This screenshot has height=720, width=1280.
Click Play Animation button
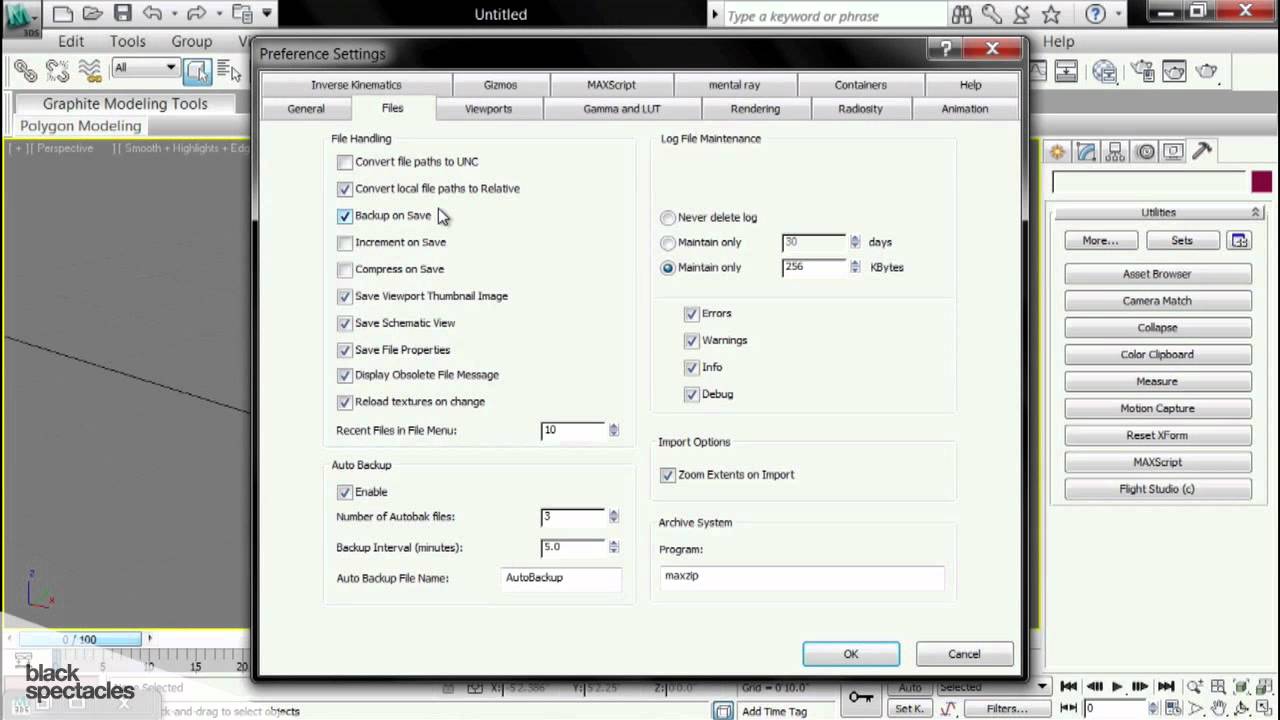click(x=1118, y=687)
